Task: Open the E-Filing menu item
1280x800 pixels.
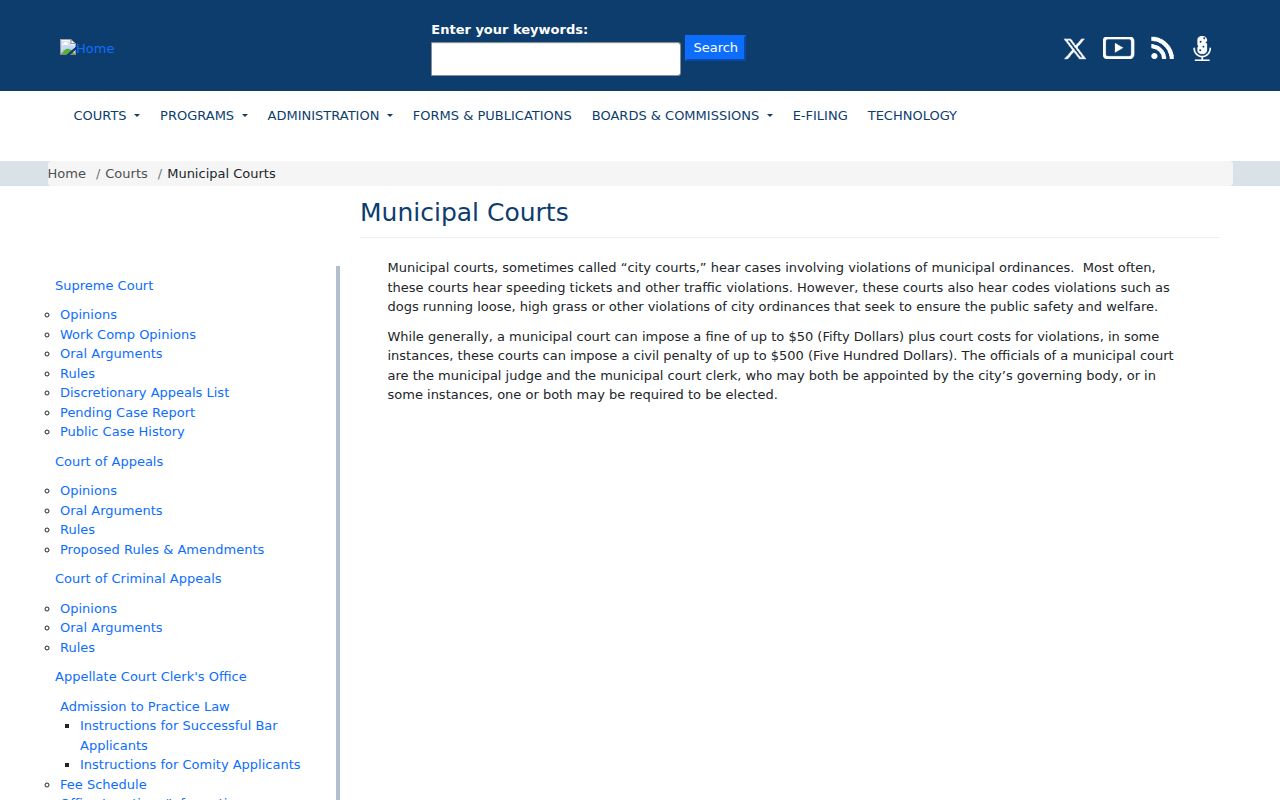Action: [820, 115]
